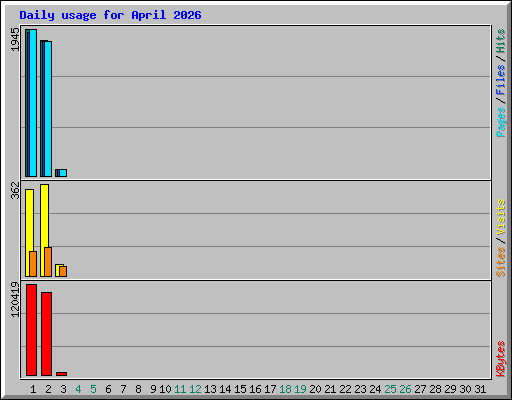Click day label 8 on the x-axis
Viewport: 512px width, 400px height.
tap(138, 389)
